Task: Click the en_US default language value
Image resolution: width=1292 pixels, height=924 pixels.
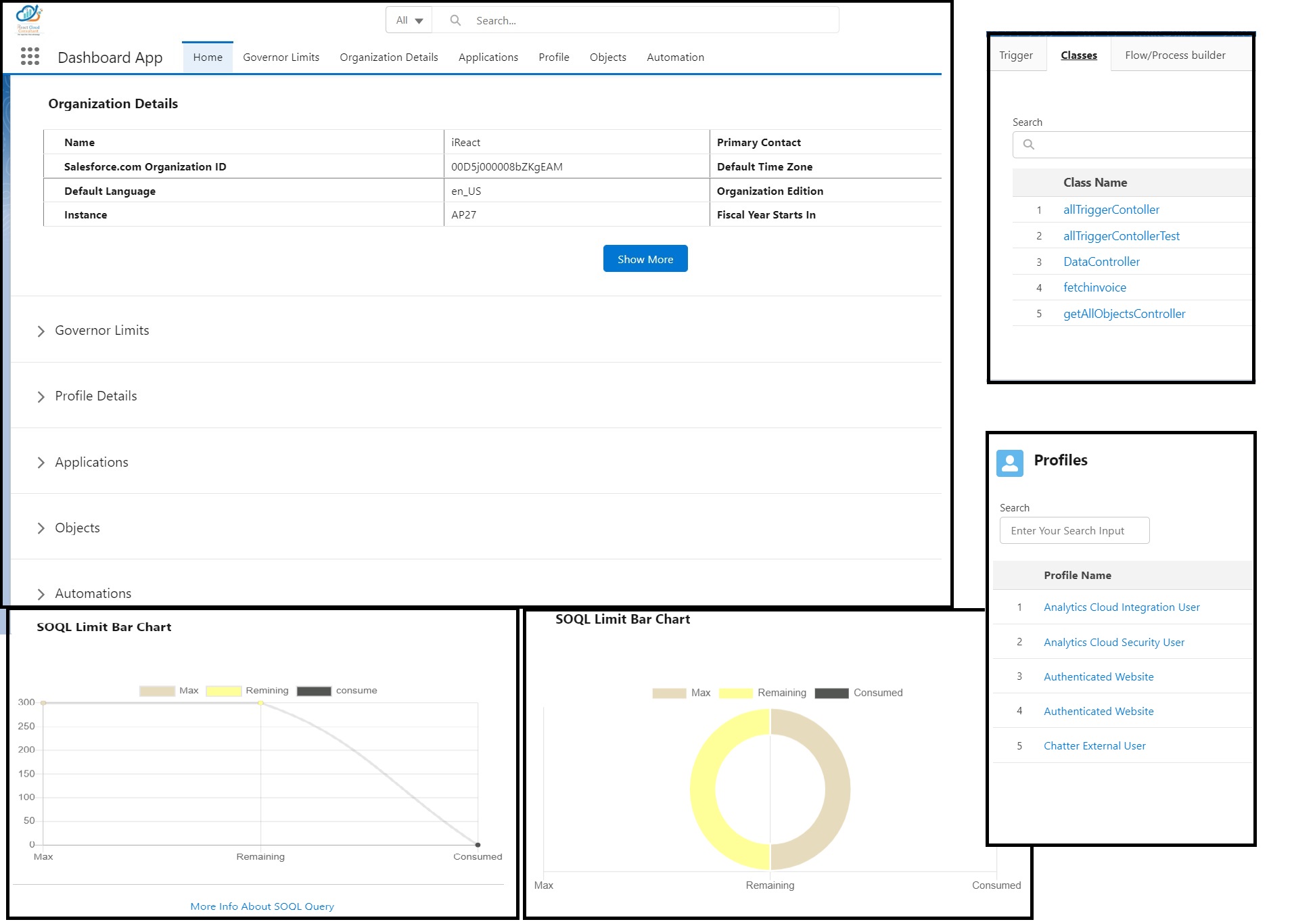Action: [x=466, y=191]
